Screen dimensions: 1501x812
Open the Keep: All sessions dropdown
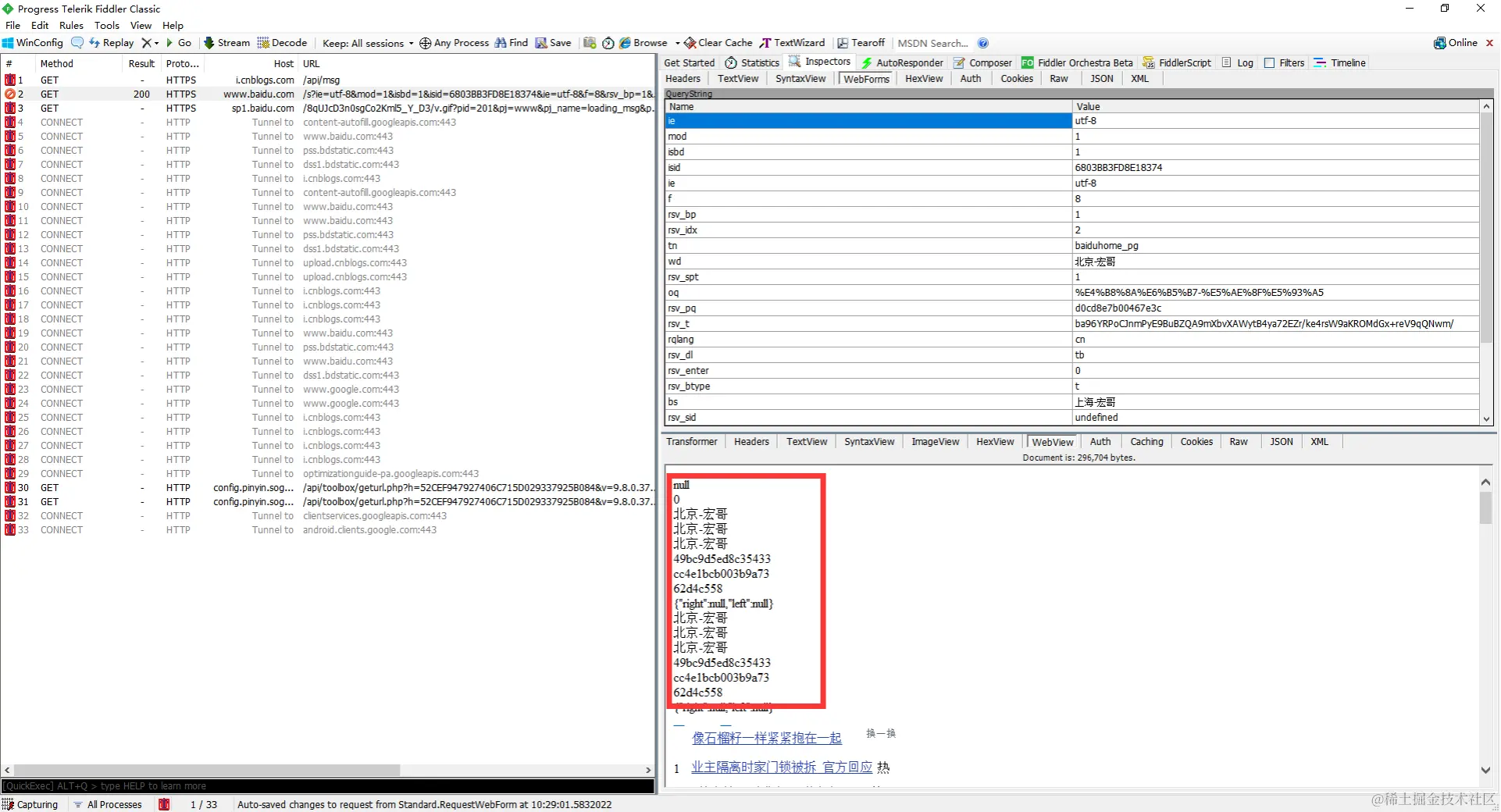(x=368, y=43)
